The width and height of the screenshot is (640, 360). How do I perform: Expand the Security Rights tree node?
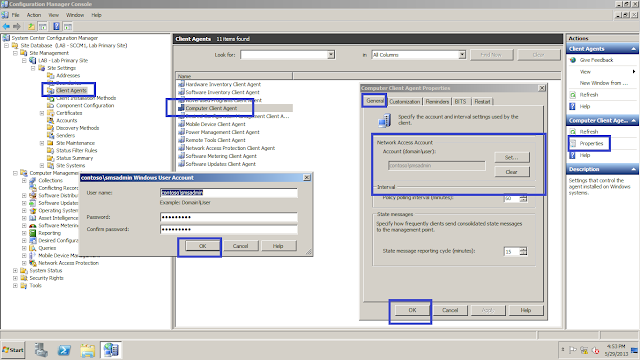(x=15, y=278)
